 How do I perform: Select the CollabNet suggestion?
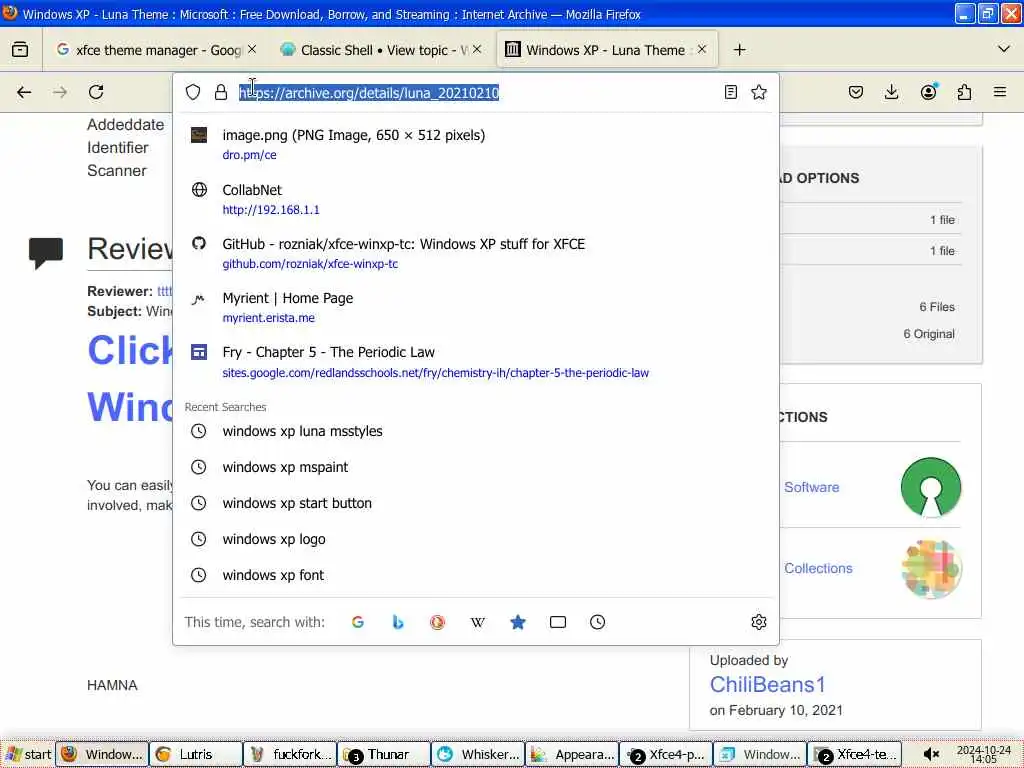pyautogui.click(x=476, y=199)
